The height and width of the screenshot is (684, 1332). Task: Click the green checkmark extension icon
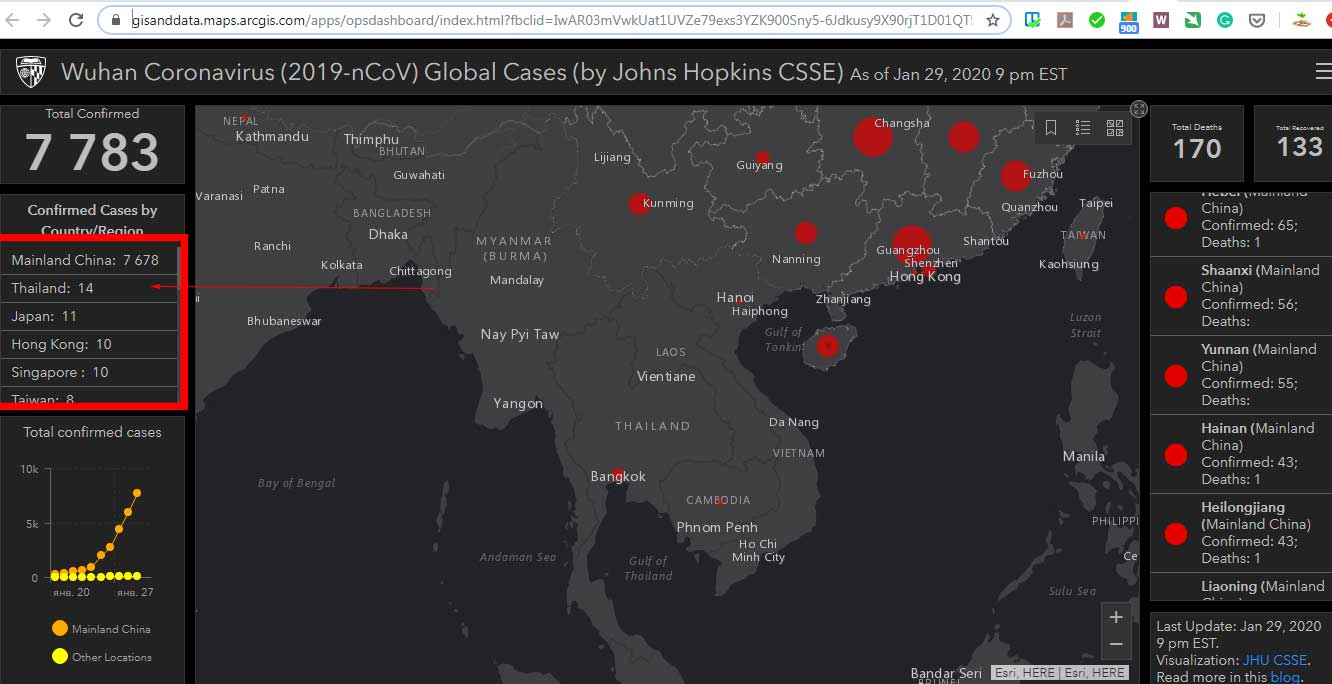click(1097, 20)
